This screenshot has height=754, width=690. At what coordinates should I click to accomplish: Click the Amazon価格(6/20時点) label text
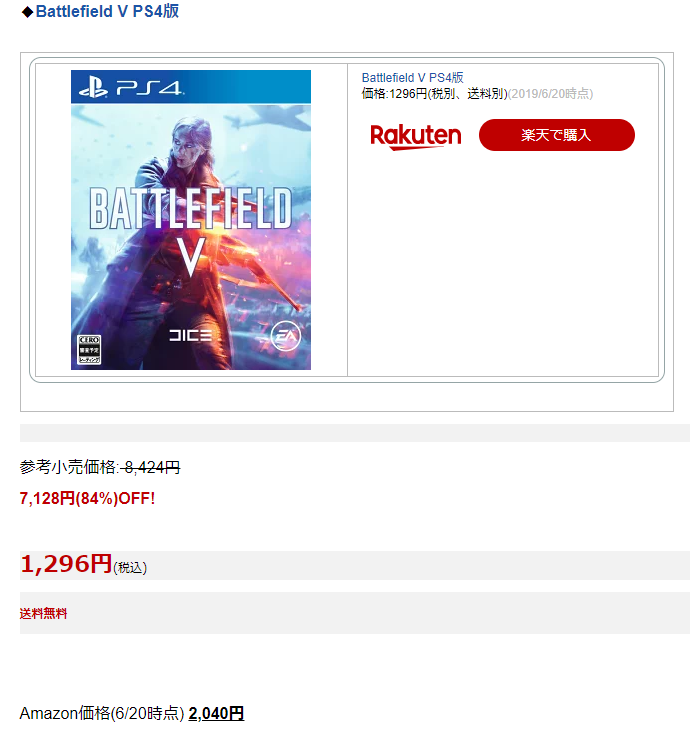pos(101,713)
